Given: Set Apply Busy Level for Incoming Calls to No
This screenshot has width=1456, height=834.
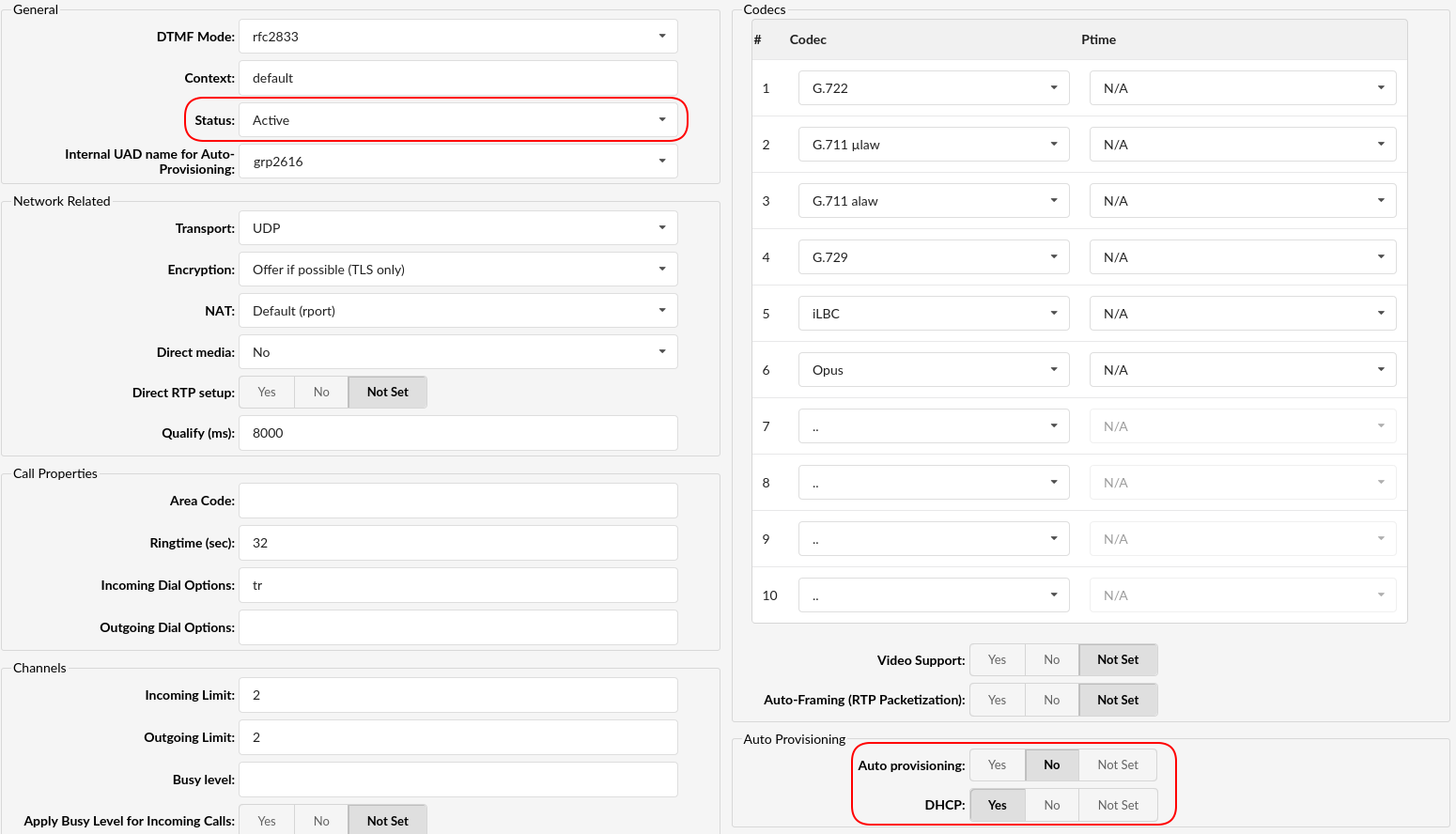Looking at the screenshot, I should tap(321, 821).
